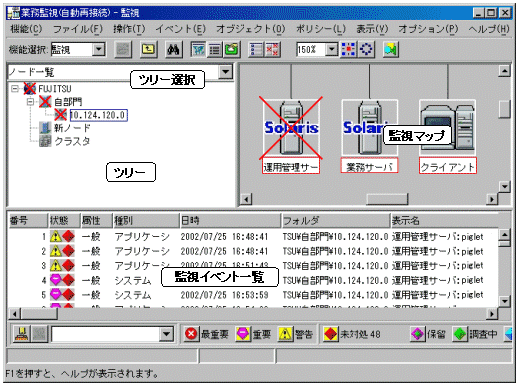Select event row 2 アプリケーシ entry
Screen dimensions: 519x386
253,251
